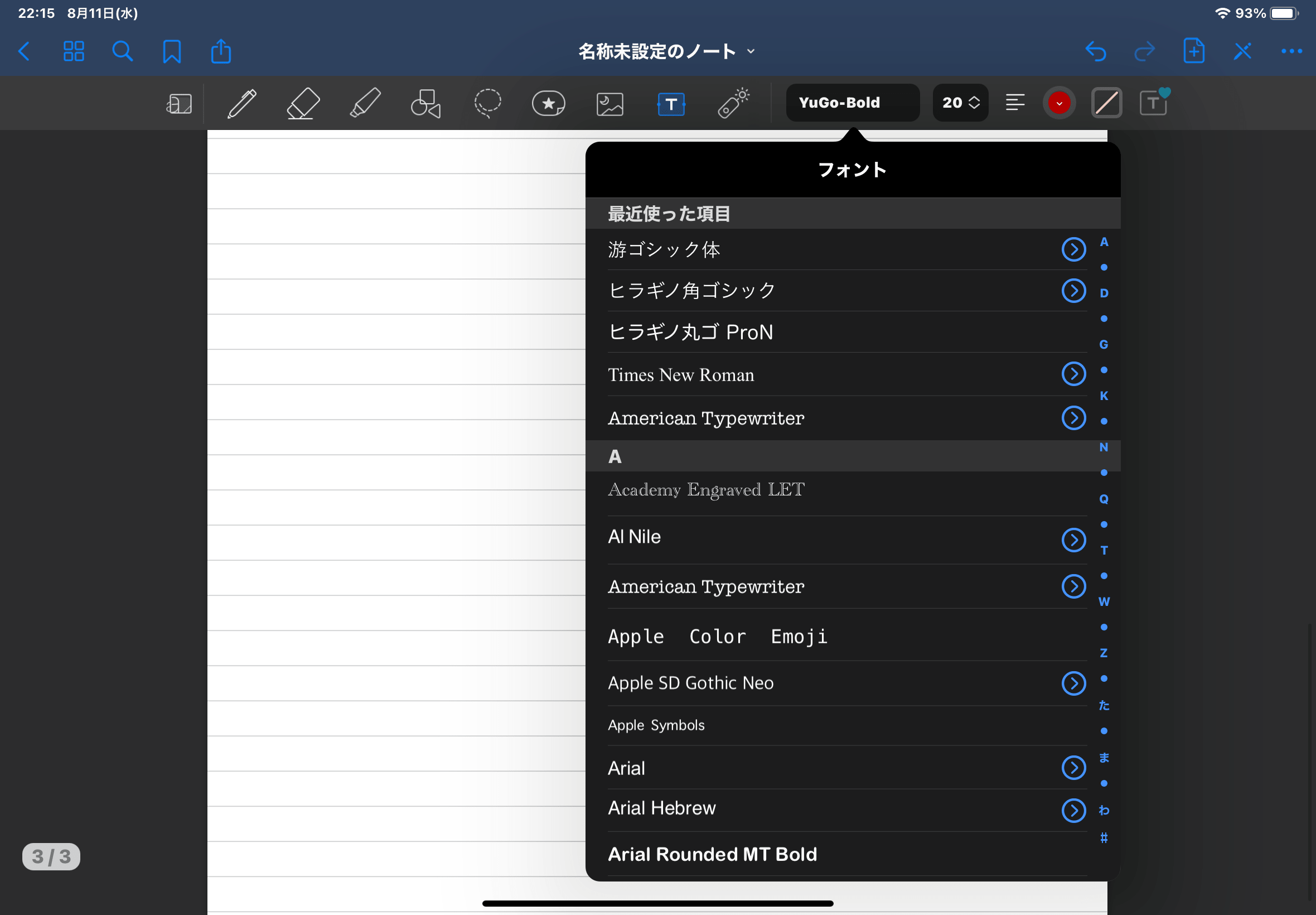This screenshot has height=915, width=1316.
Task: Undo the last action
Action: (1095, 51)
